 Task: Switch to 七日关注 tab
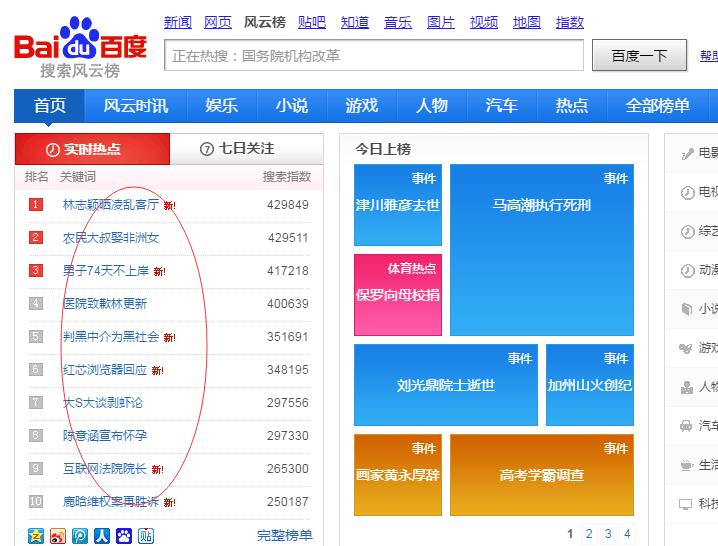click(246, 149)
